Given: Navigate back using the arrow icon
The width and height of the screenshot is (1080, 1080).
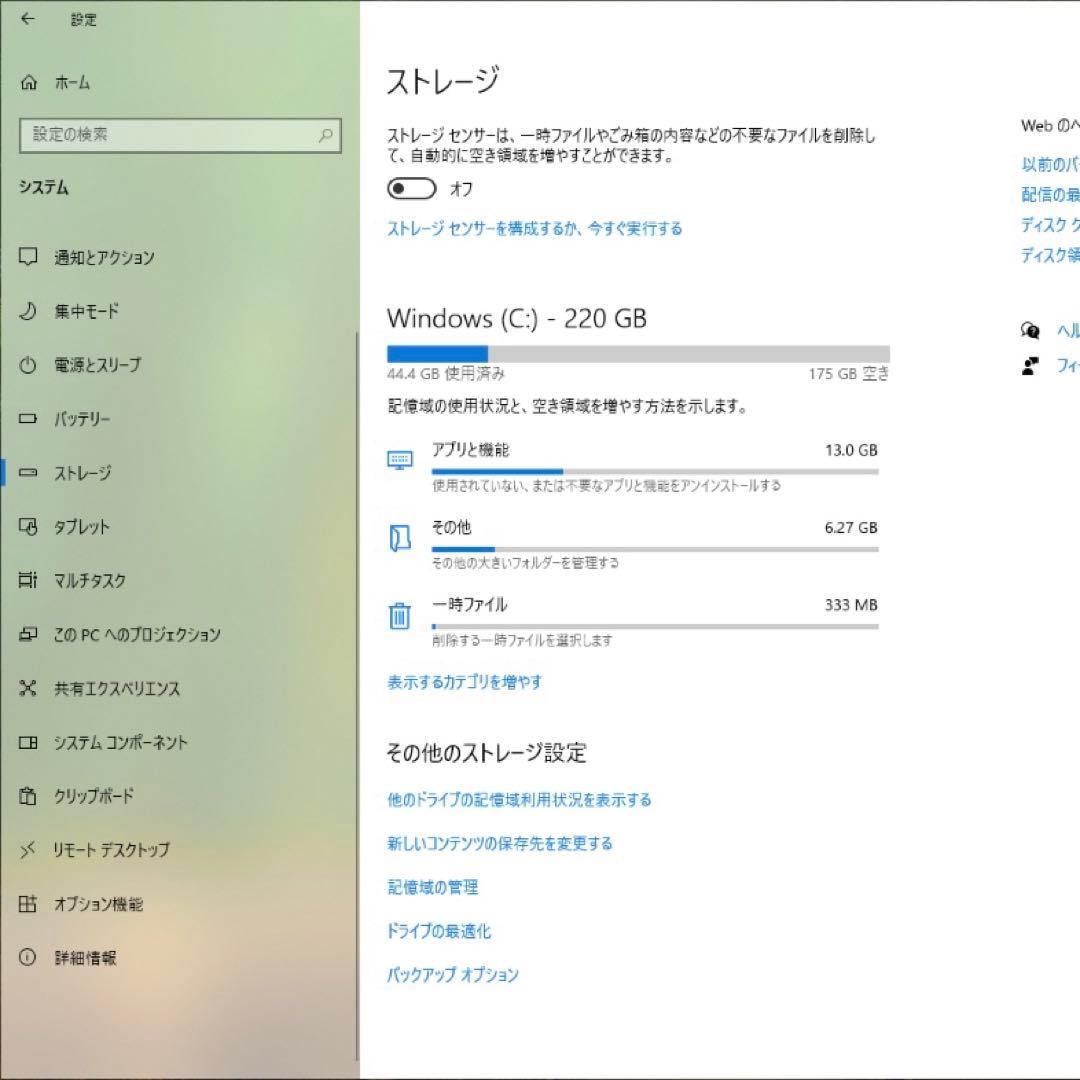Looking at the screenshot, I should 28,19.
